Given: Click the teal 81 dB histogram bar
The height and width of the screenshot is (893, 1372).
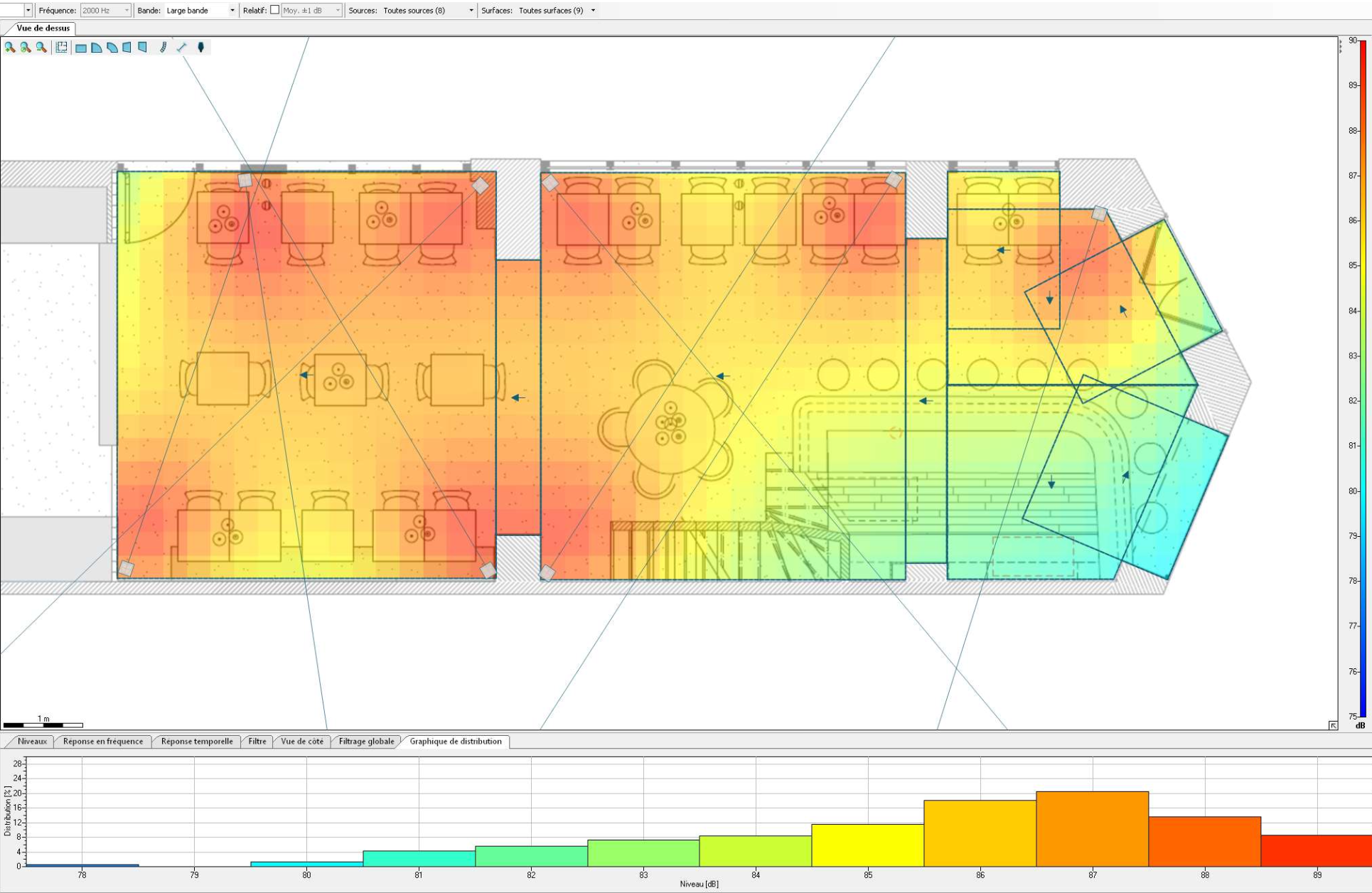Looking at the screenshot, I should click(419, 859).
